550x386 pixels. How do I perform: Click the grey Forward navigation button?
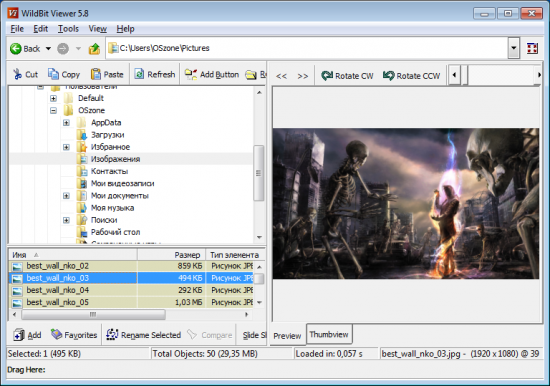point(63,48)
